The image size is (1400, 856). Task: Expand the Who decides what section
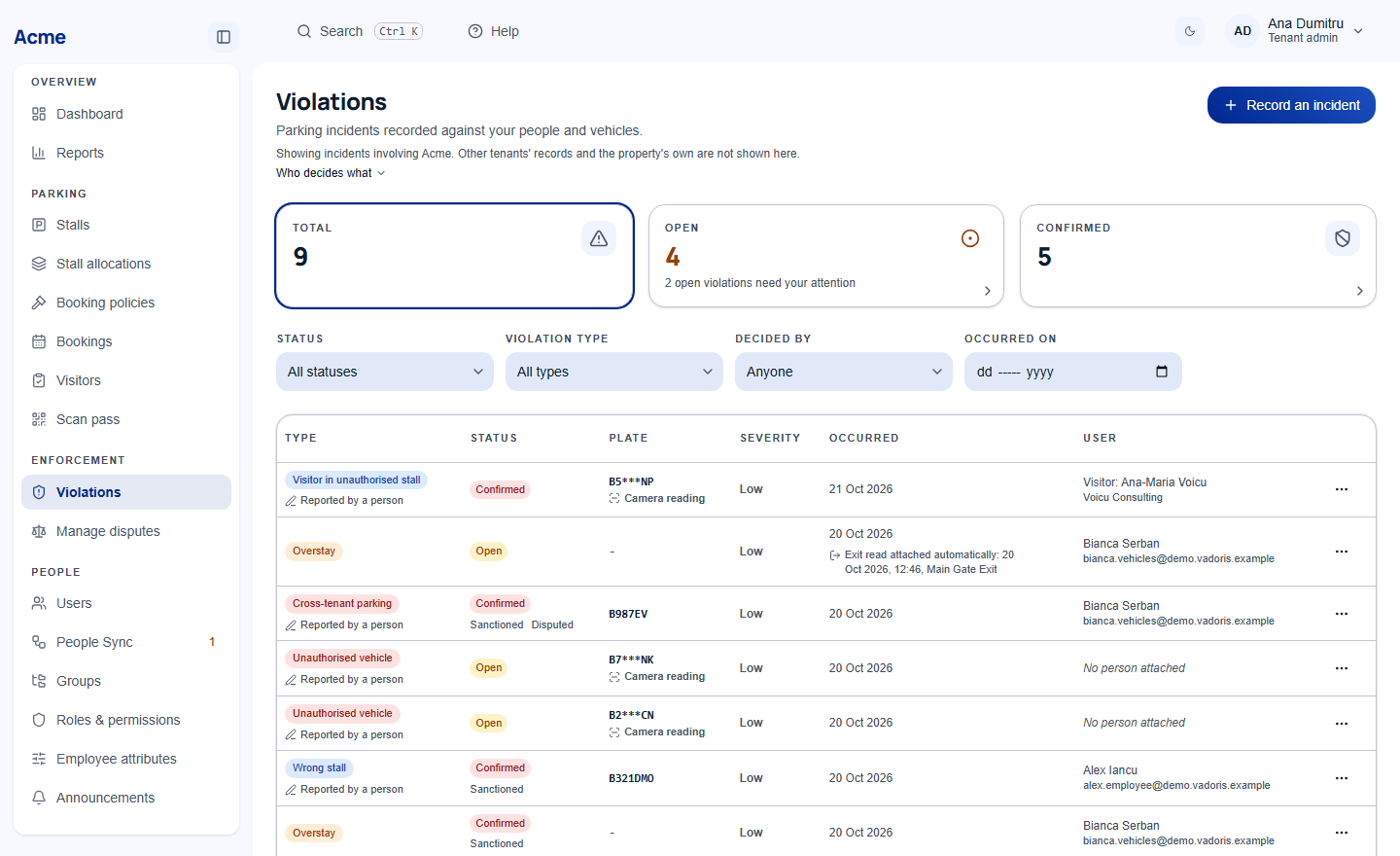tap(331, 173)
